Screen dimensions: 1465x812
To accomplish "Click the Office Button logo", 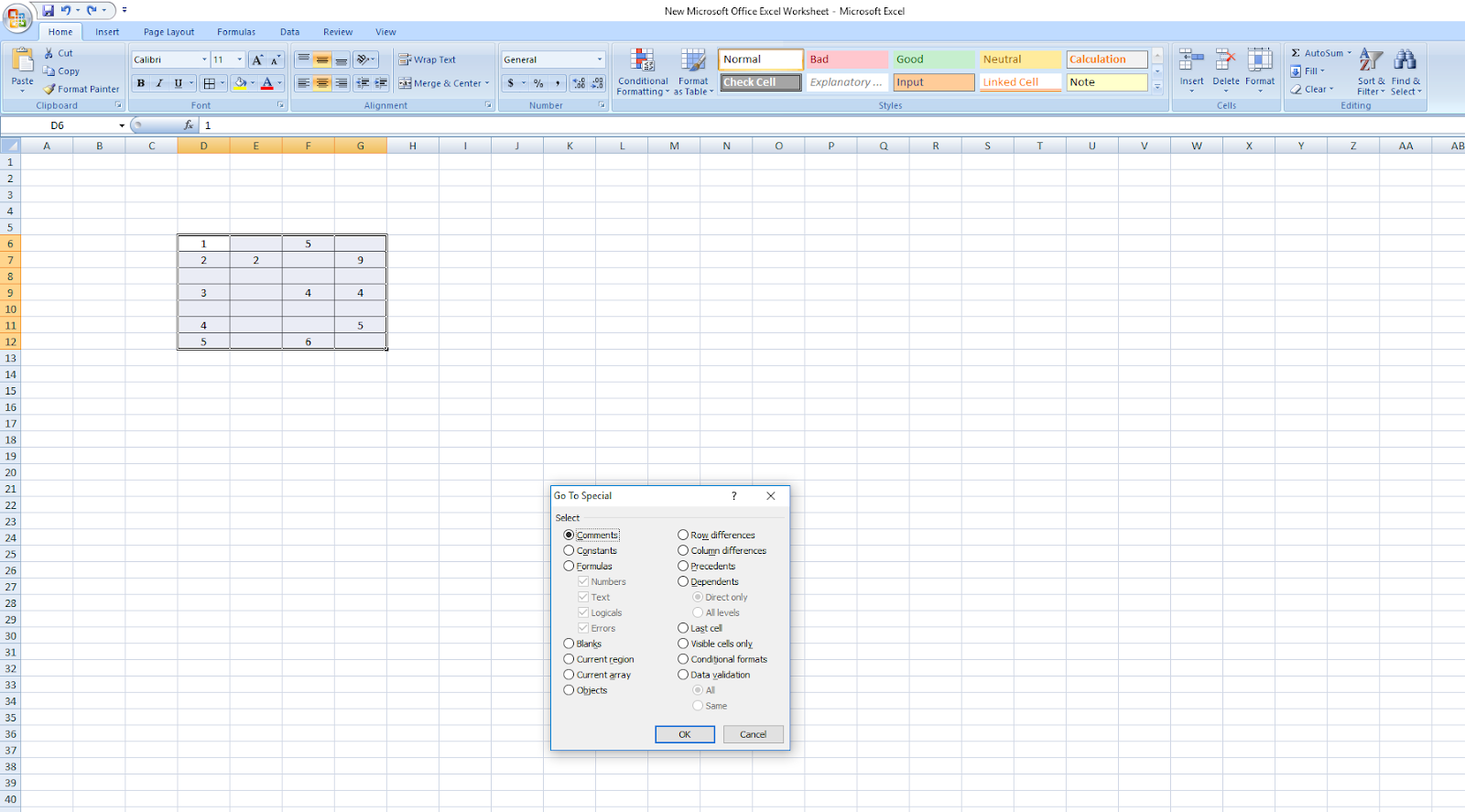I will [x=16, y=17].
